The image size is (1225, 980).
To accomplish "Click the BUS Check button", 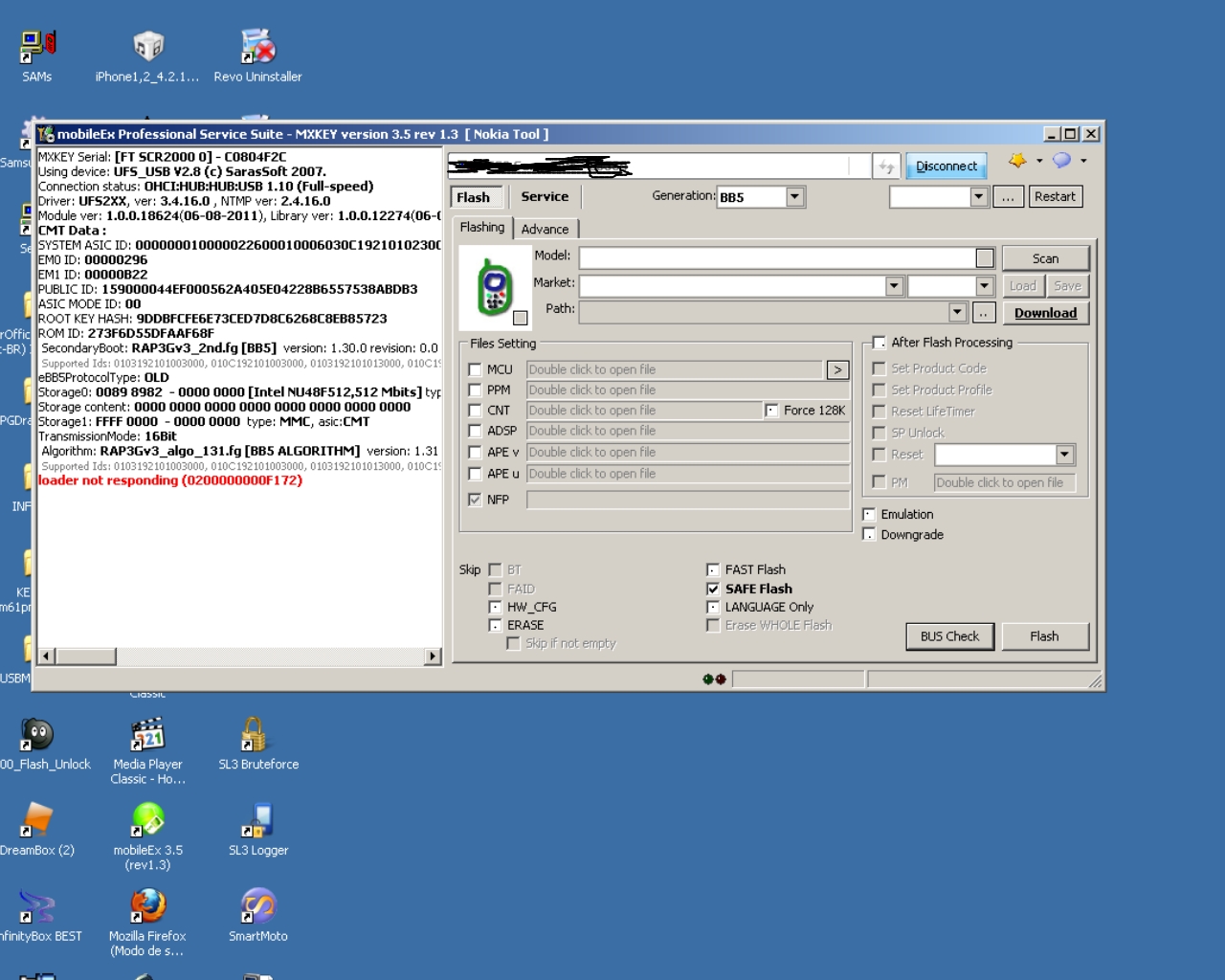I will tap(949, 636).
